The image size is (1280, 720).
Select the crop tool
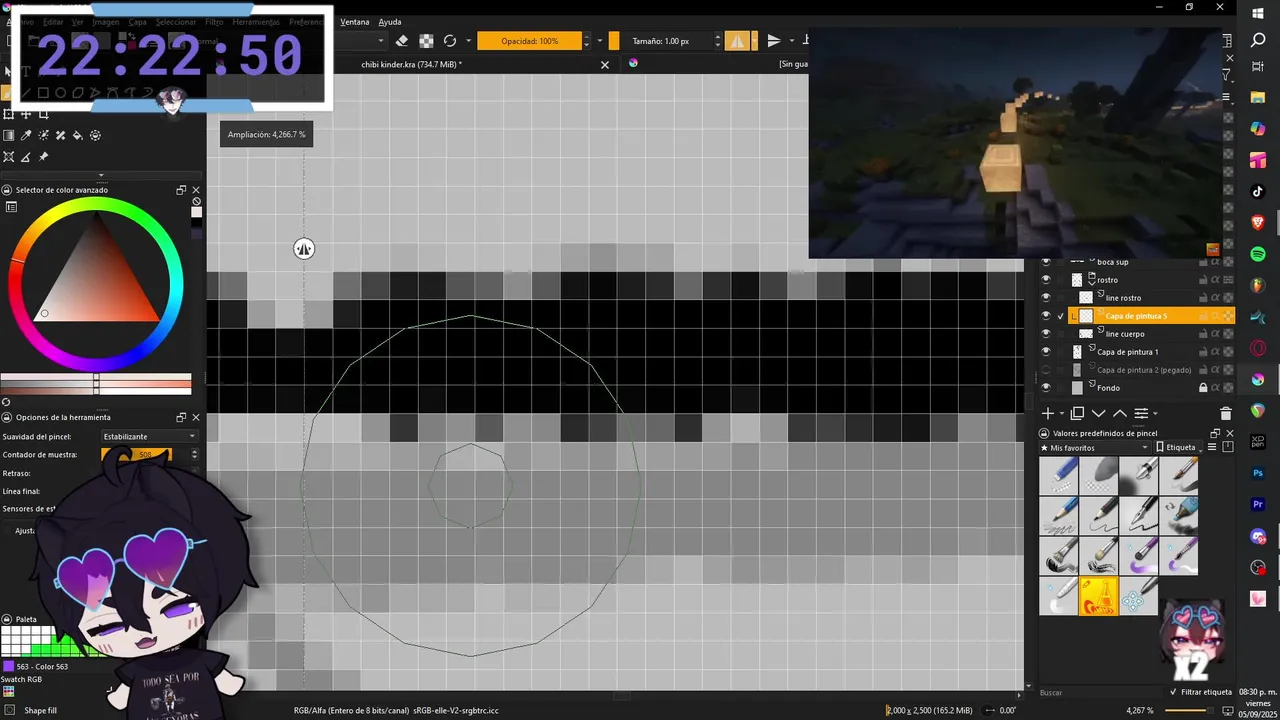pos(43,114)
